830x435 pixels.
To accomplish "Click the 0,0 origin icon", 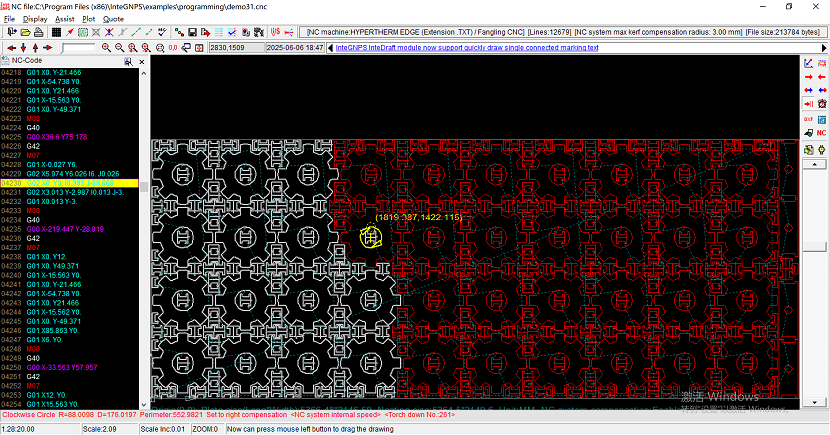I will 173,47.
